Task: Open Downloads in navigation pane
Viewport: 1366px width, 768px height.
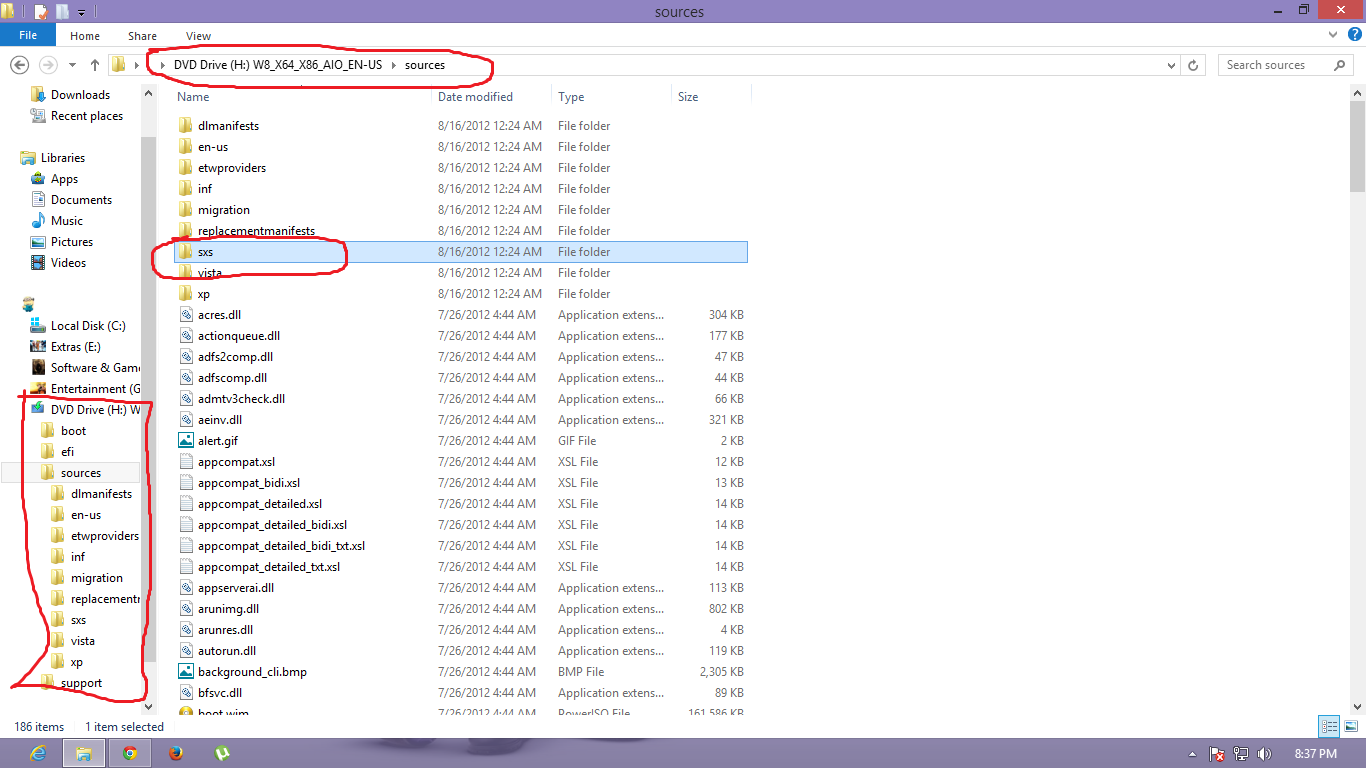Action: [80, 95]
